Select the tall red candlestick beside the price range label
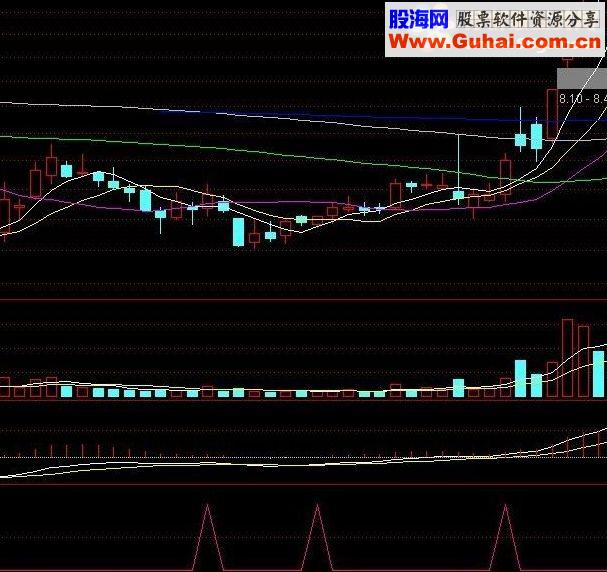607x572 pixels. [552, 114]
